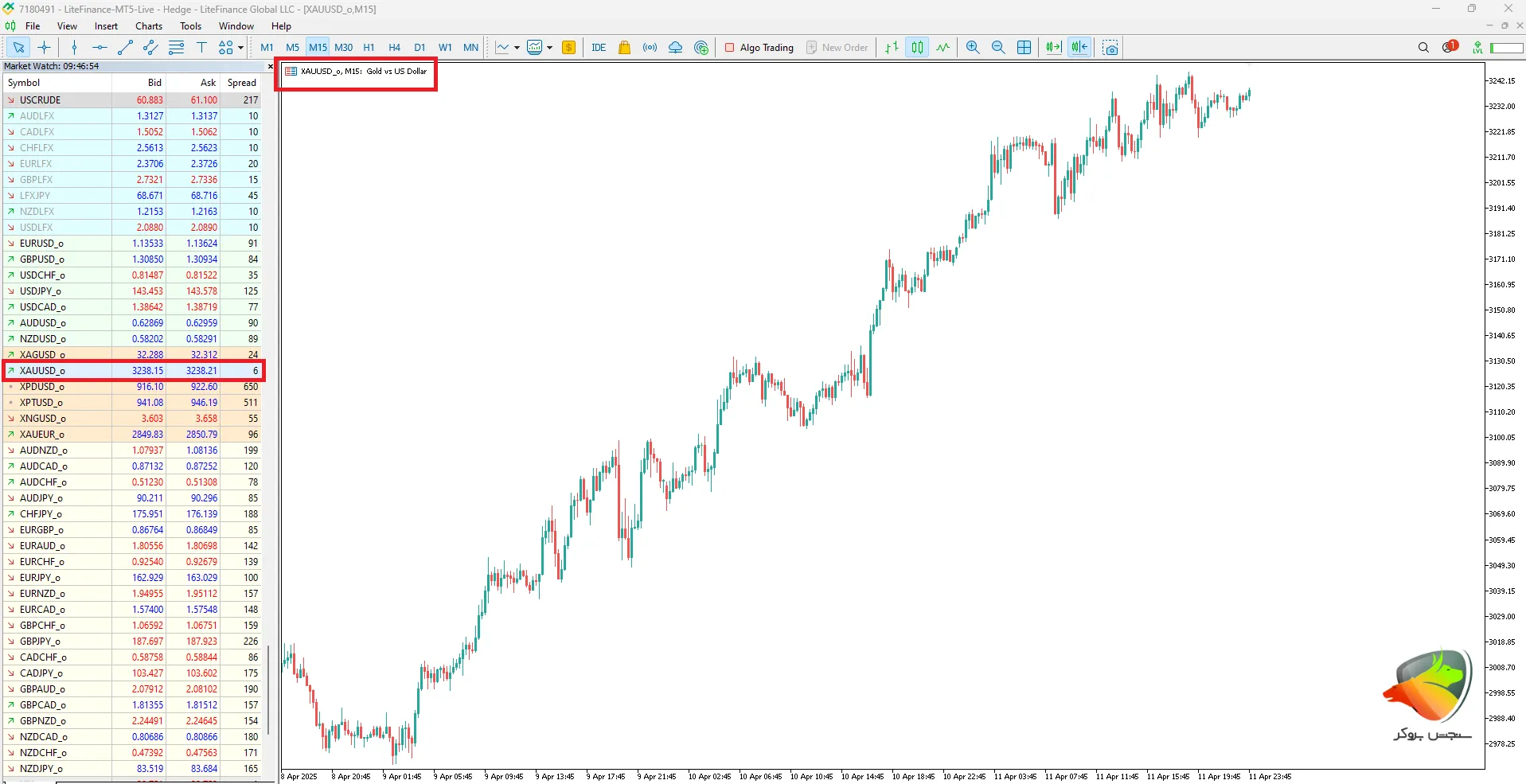Take a chart screenshot with camera icon
The height and width of the screenshot is (784, 1526).
(1110, 48)
